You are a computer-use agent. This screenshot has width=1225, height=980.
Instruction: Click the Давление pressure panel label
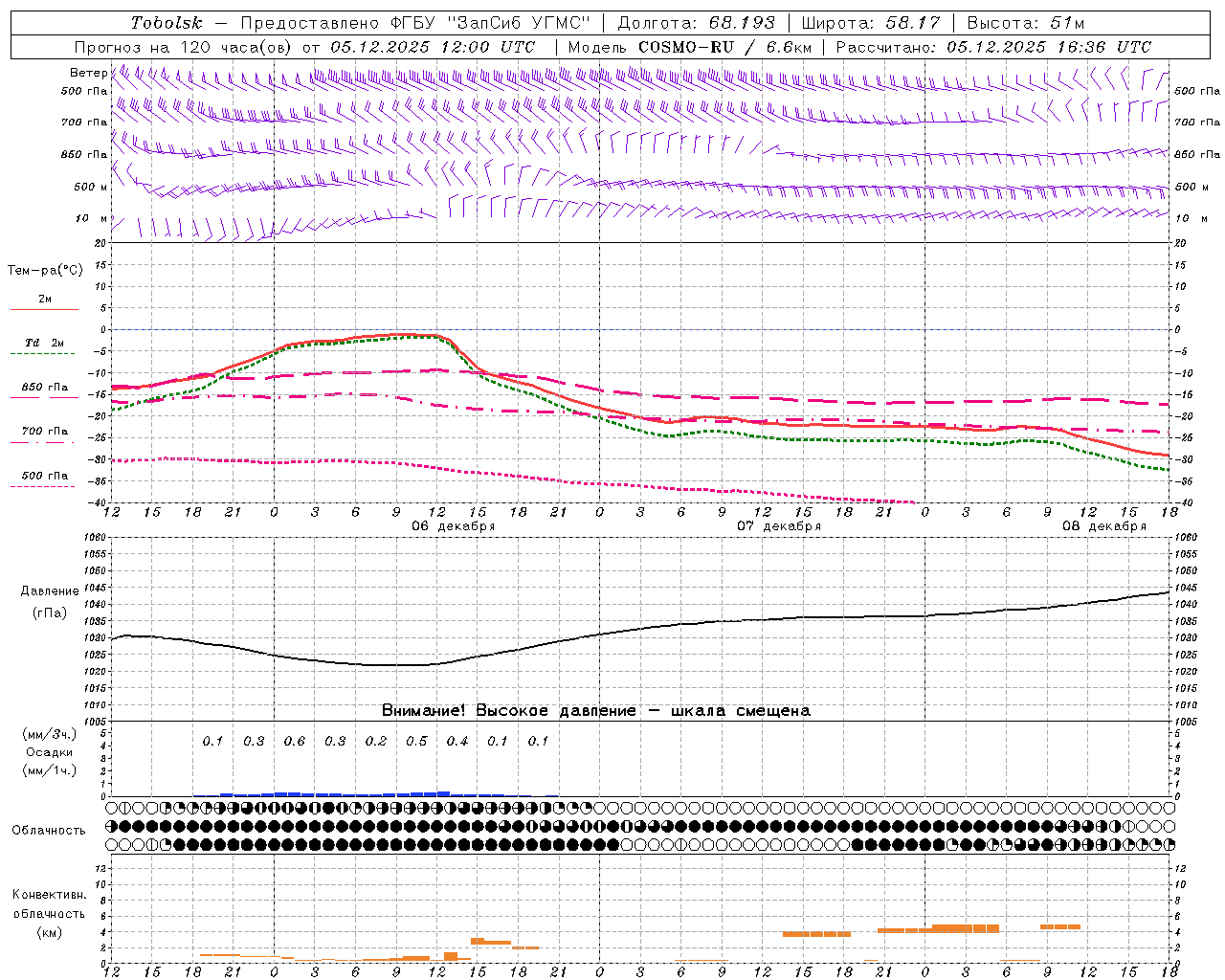click(50, 591)
